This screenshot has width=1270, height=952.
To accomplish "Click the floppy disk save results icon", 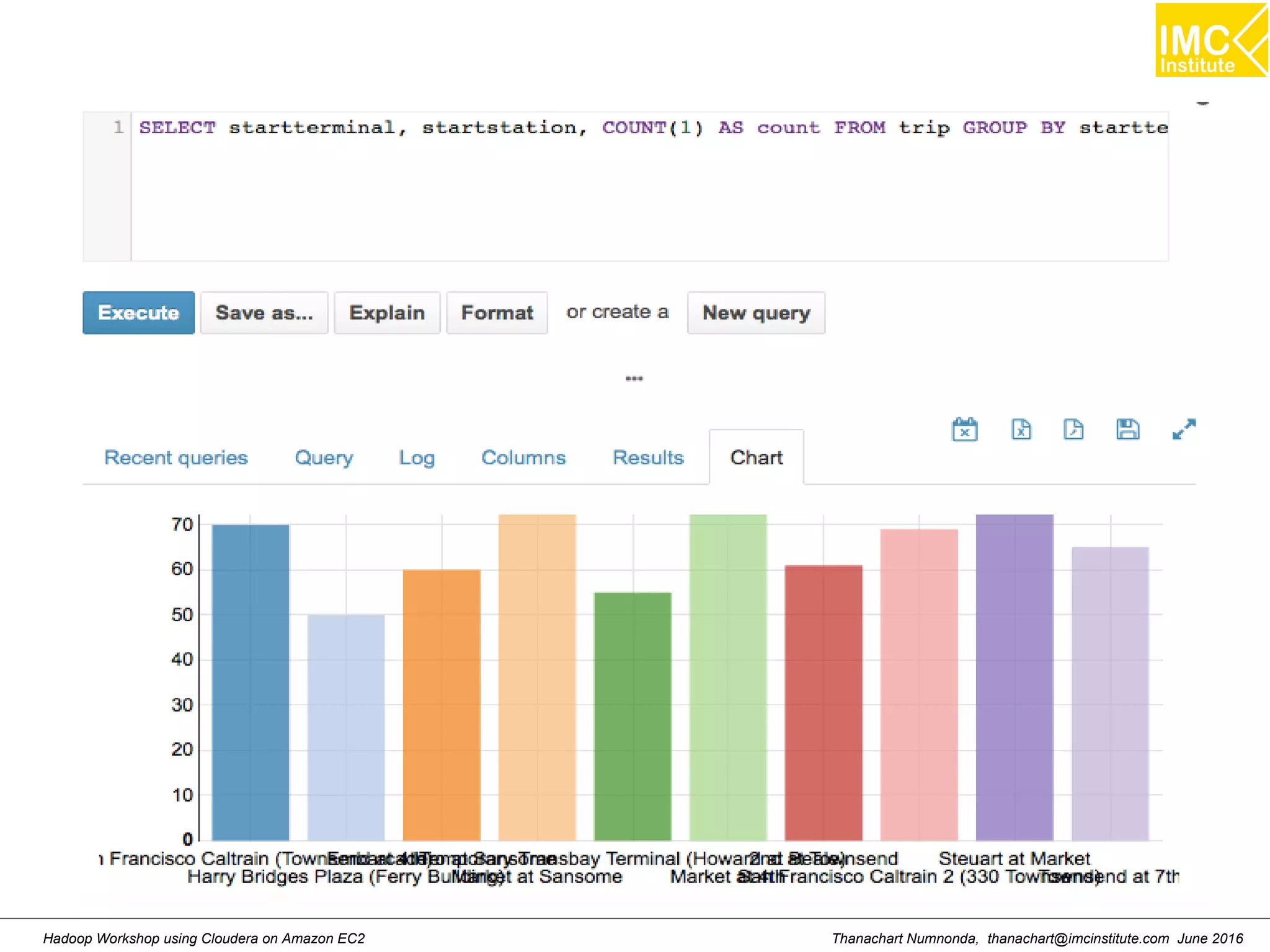I will (1127, 429).
